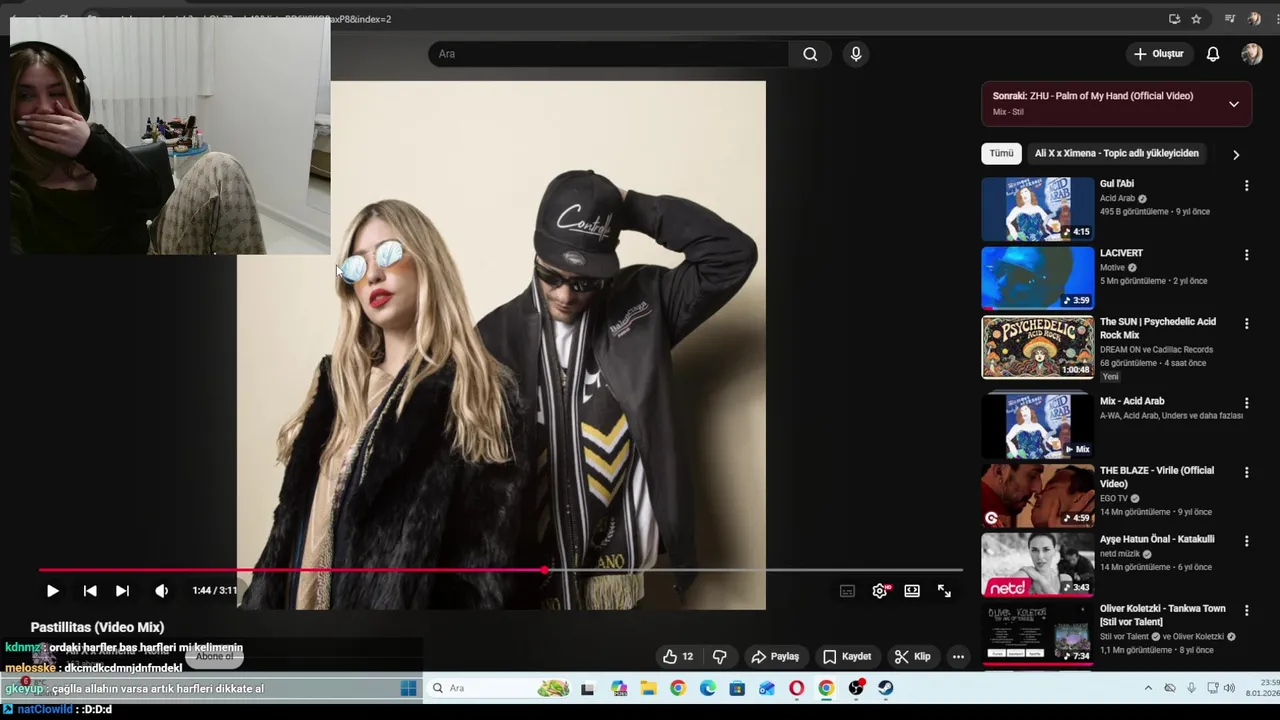1280x720 pixels.
Task: Enter full screen mode
Action: point(944,591)
